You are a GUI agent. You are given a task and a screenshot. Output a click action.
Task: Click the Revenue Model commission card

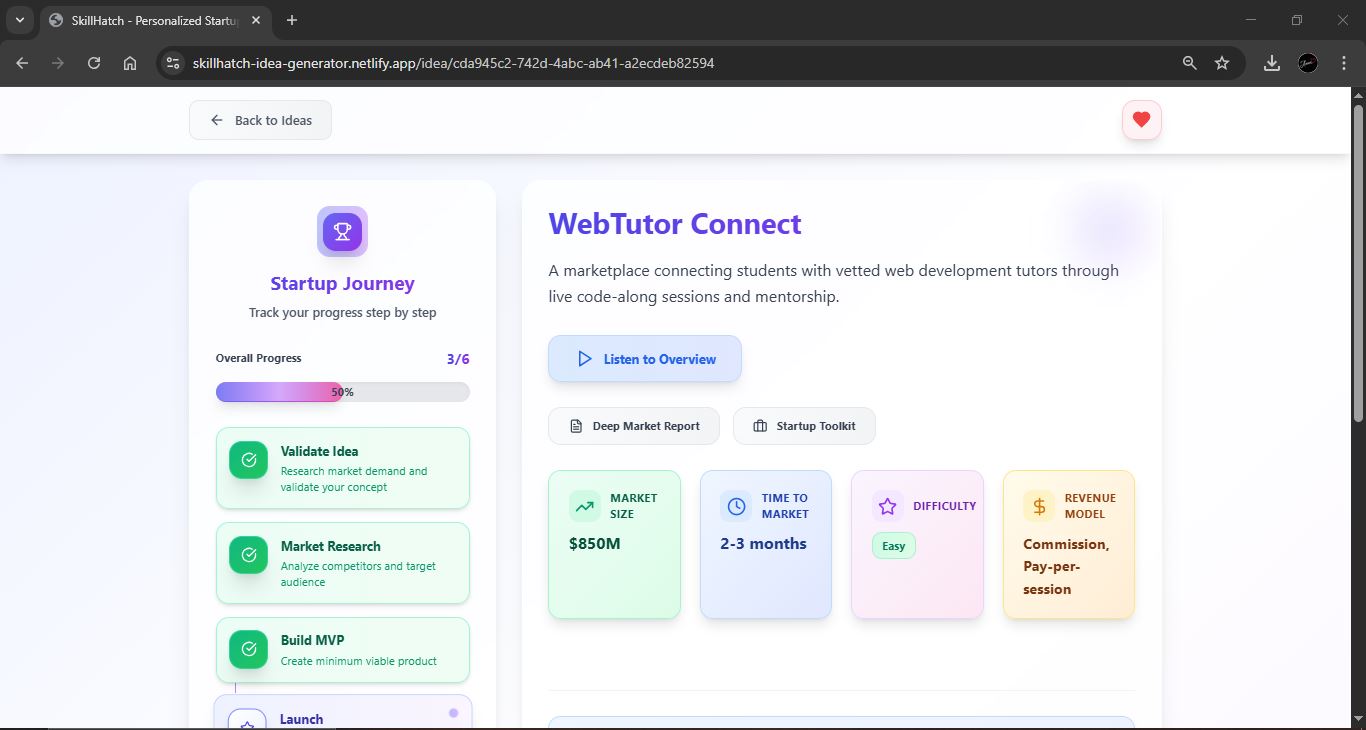coord(1069,544)
